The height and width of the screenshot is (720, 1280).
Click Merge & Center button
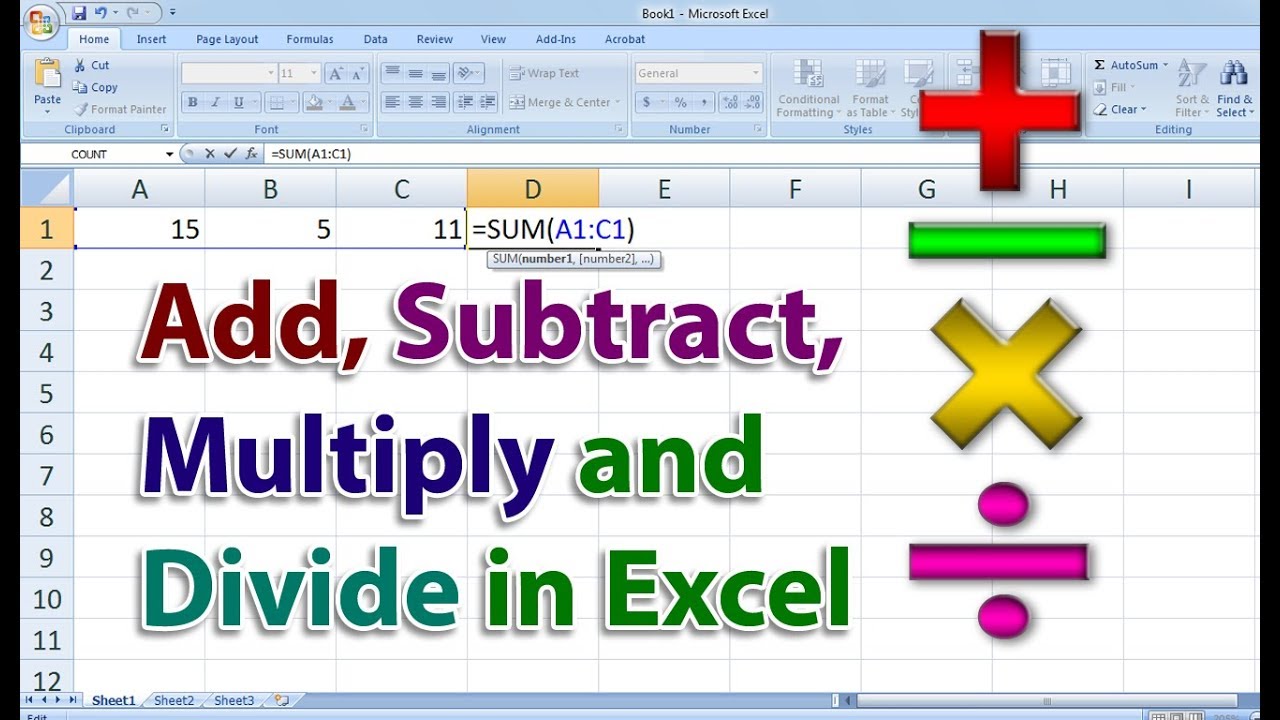564,102
